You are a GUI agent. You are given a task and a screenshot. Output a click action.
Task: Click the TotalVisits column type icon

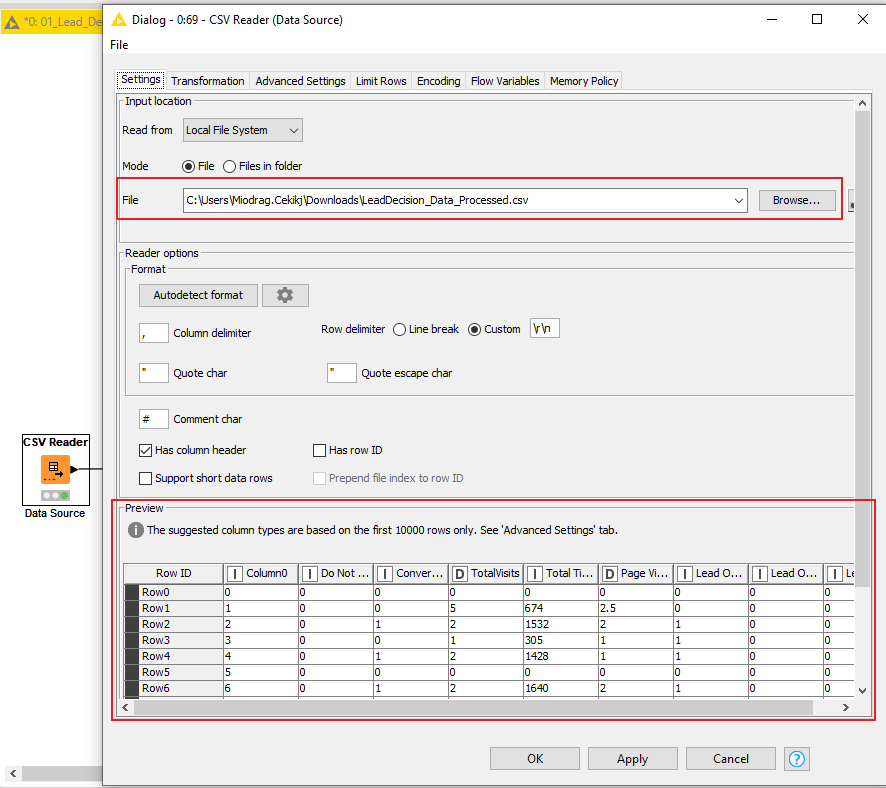point(460,573)
